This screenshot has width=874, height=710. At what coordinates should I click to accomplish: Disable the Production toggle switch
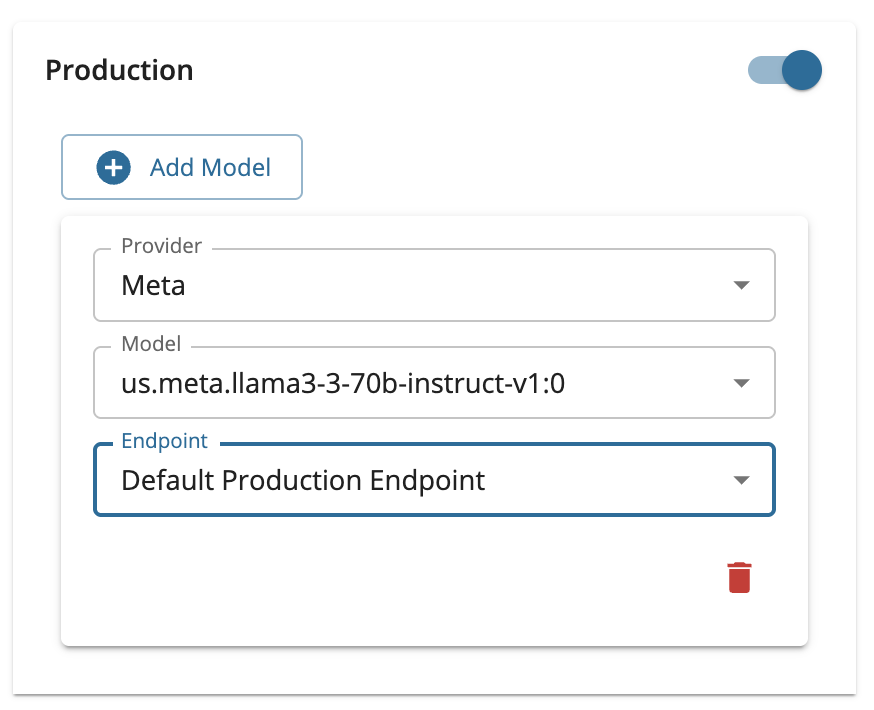(x=800, y=71)
